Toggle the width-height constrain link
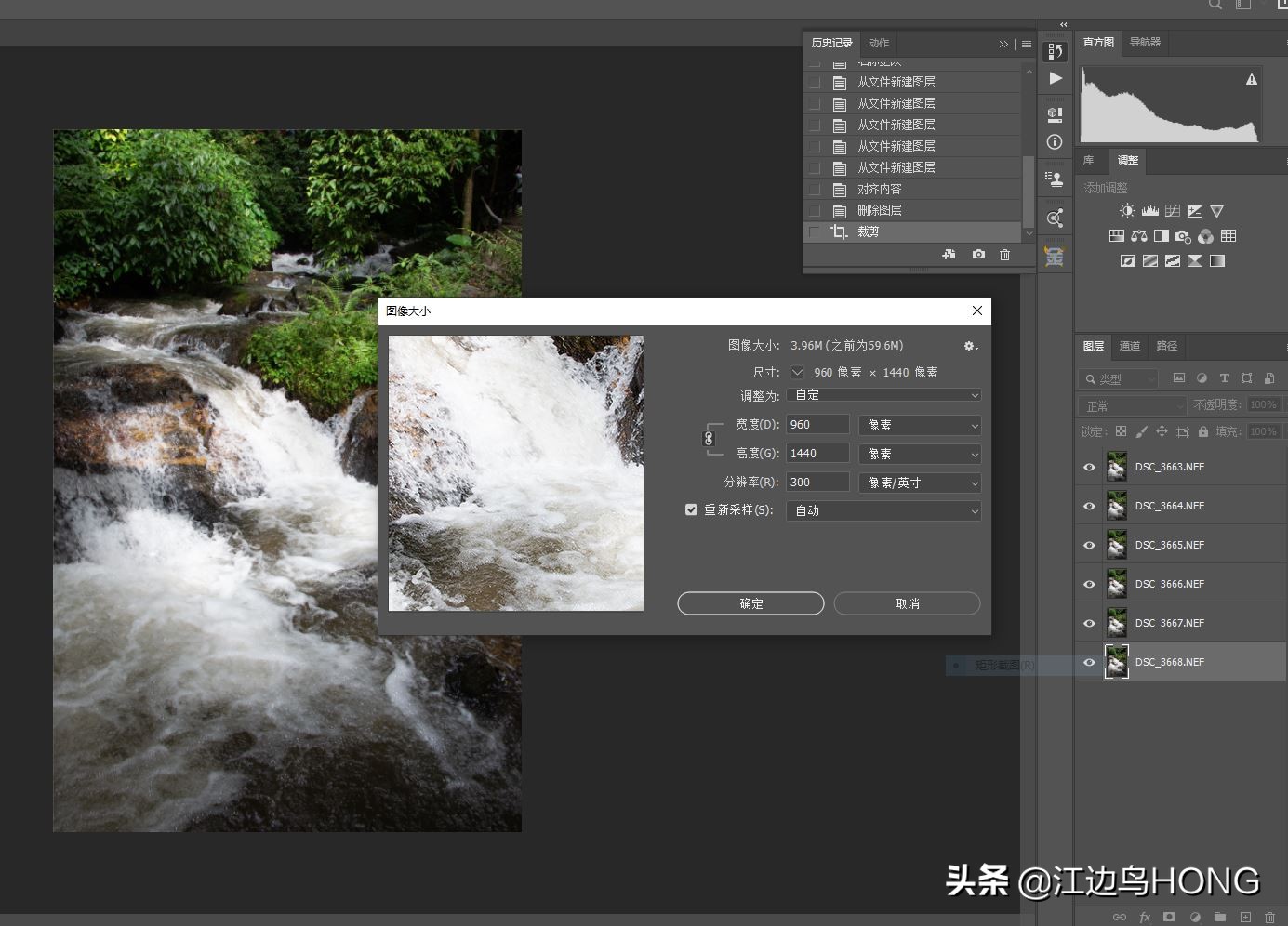The height and width of the screenshot is (926, 1288). 709,439
